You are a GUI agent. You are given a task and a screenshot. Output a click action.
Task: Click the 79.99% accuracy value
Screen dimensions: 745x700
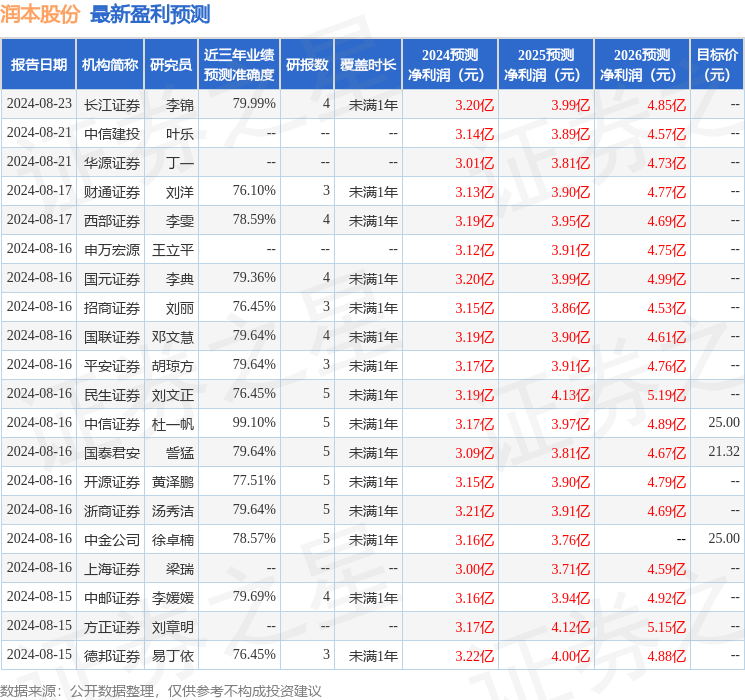(x=254, y=104)
